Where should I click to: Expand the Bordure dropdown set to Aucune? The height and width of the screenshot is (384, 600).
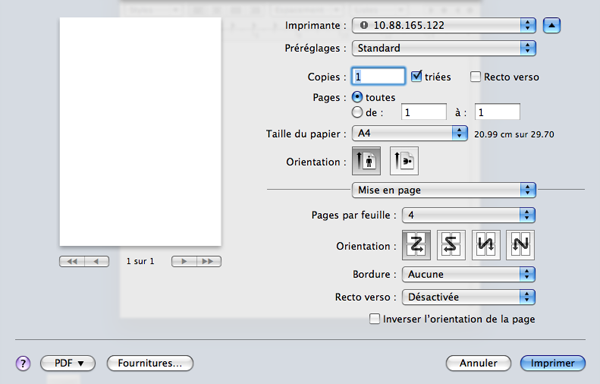(x=469, y=274)
